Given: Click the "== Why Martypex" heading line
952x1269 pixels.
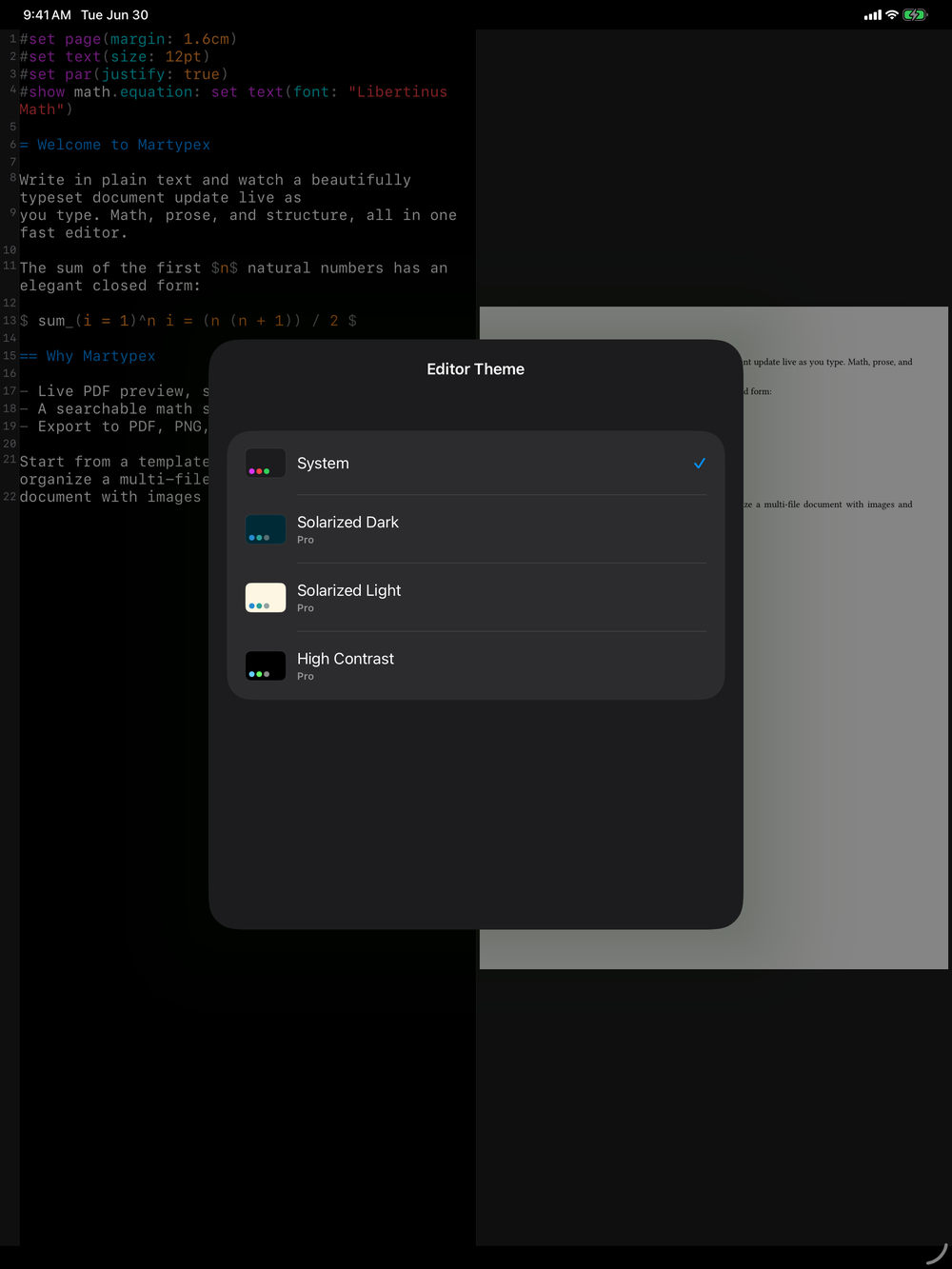Looking at the screenshot, I should point(88,356).
